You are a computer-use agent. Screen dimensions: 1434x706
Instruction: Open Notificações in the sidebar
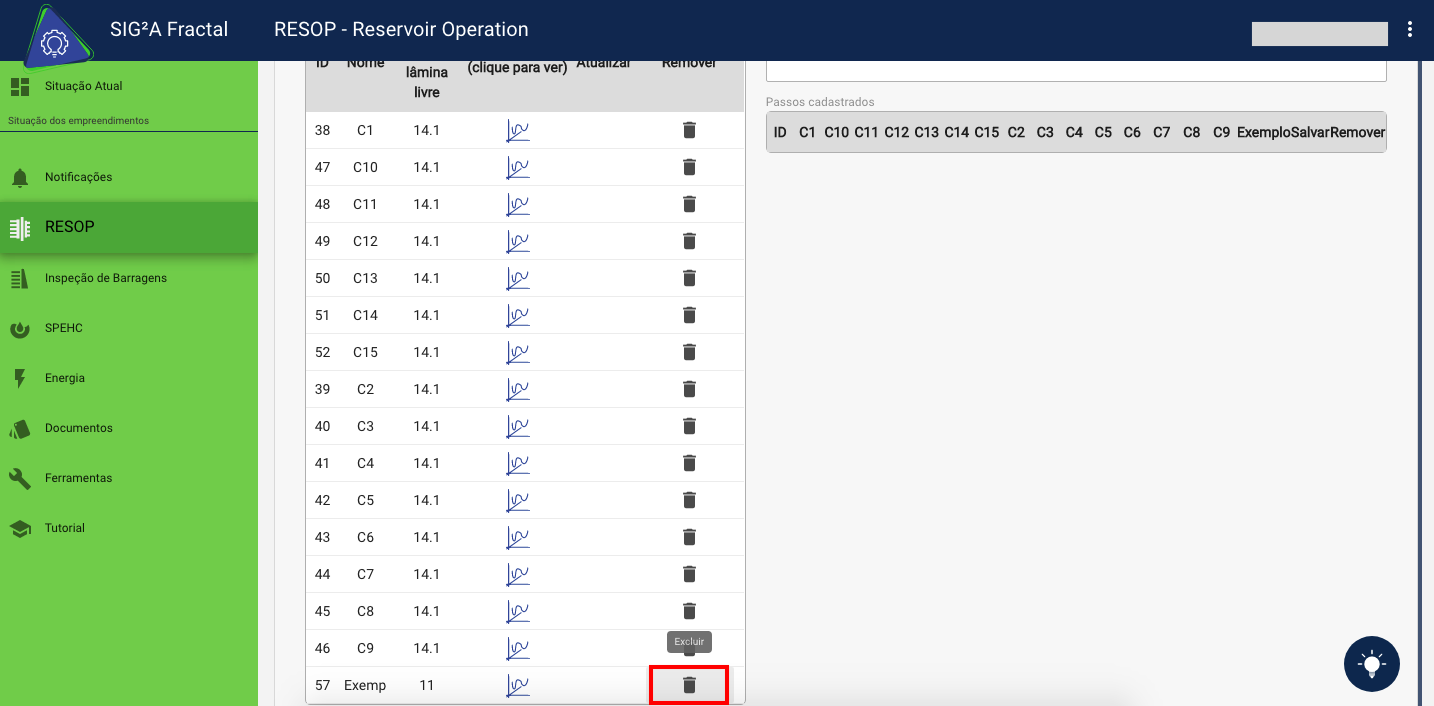click(x=78, y=177)
